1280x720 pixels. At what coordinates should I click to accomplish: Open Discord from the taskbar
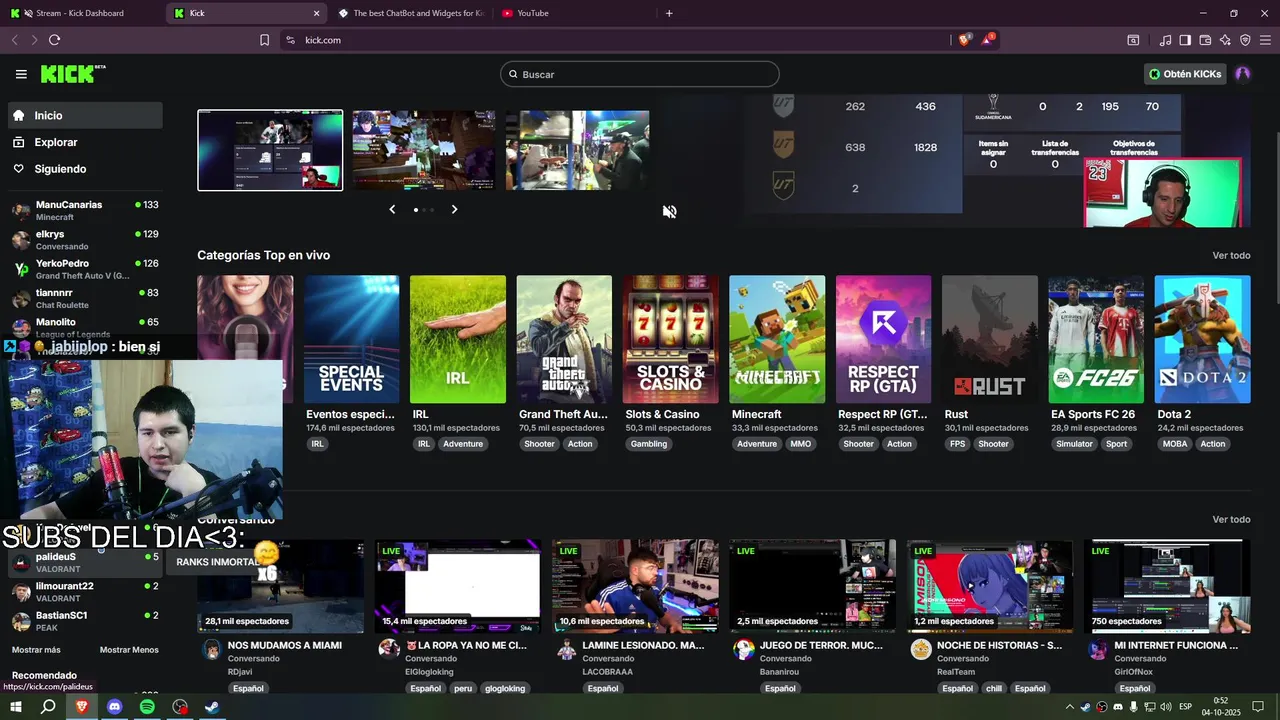coord(114,706)
